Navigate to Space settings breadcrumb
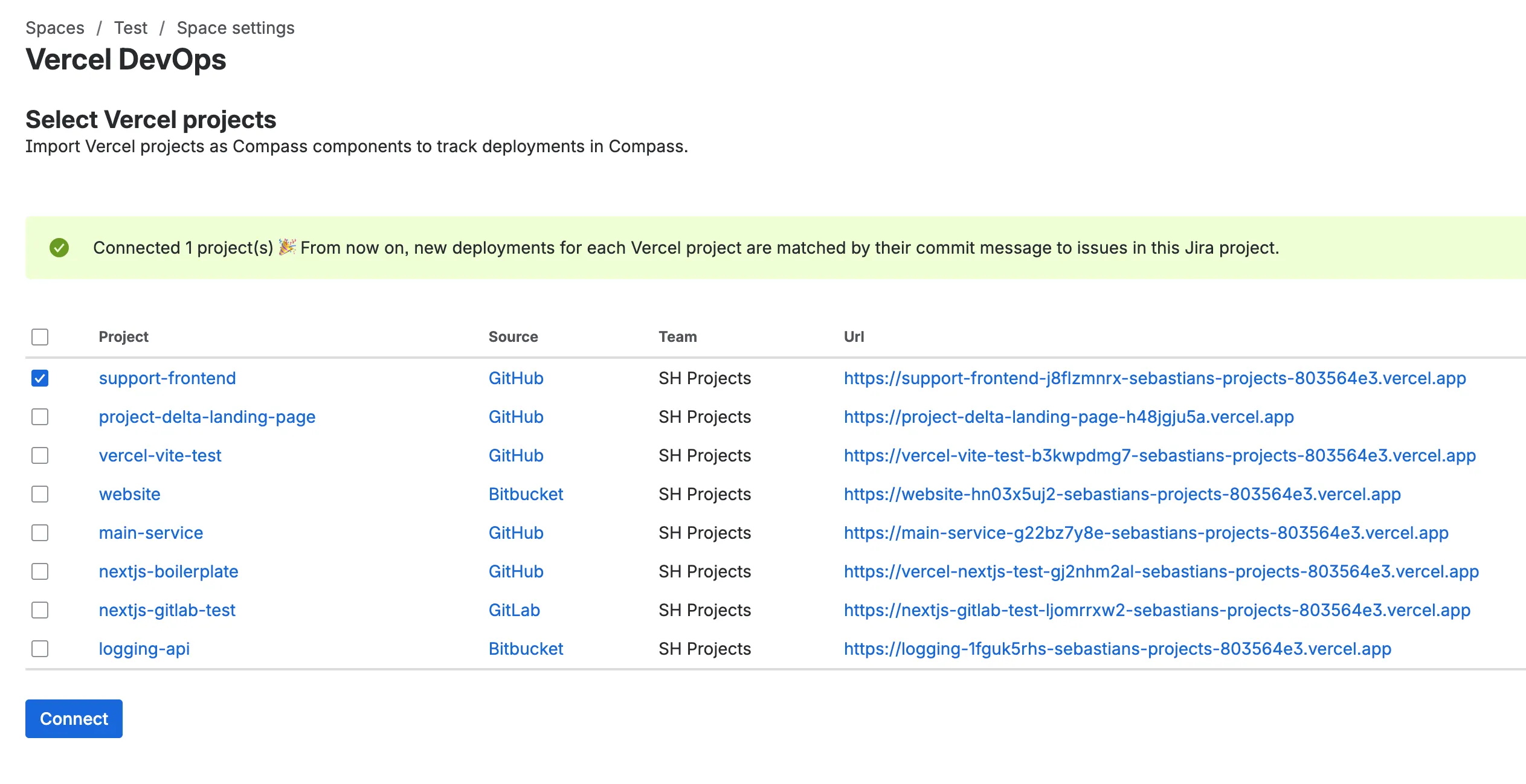The width and height of the screenshot is (1526, 784). (x=236, y=28)
